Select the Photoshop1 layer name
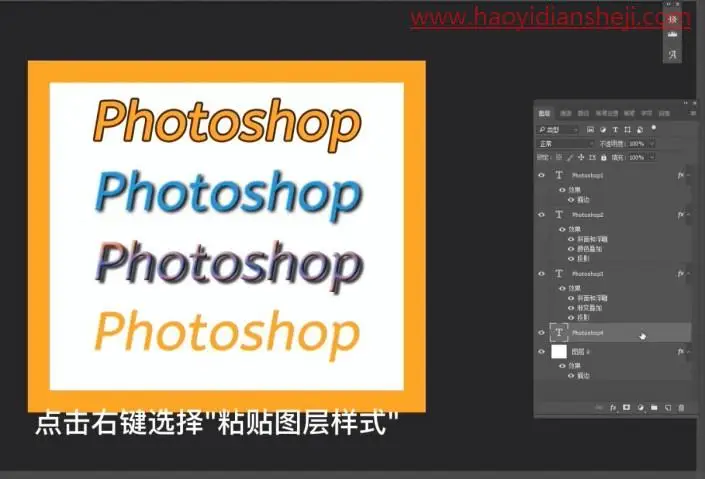 click(588, 175)
